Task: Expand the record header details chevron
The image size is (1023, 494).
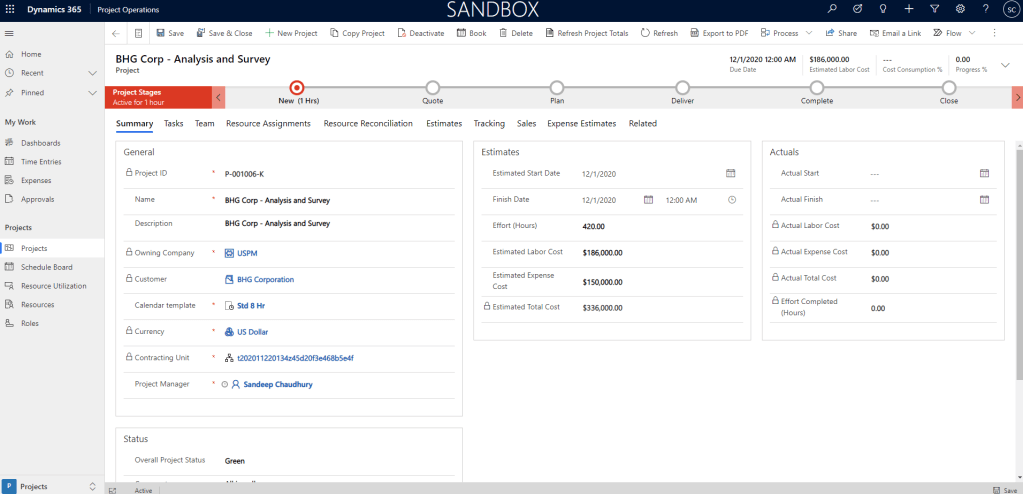Action: [x=1005, y=64]
